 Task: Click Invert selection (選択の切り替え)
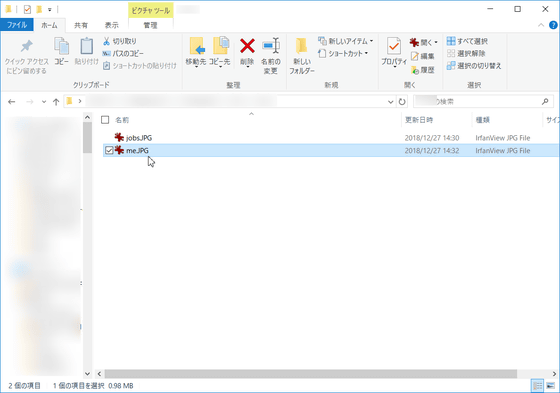pyautogui.click(x=474, y=66)
